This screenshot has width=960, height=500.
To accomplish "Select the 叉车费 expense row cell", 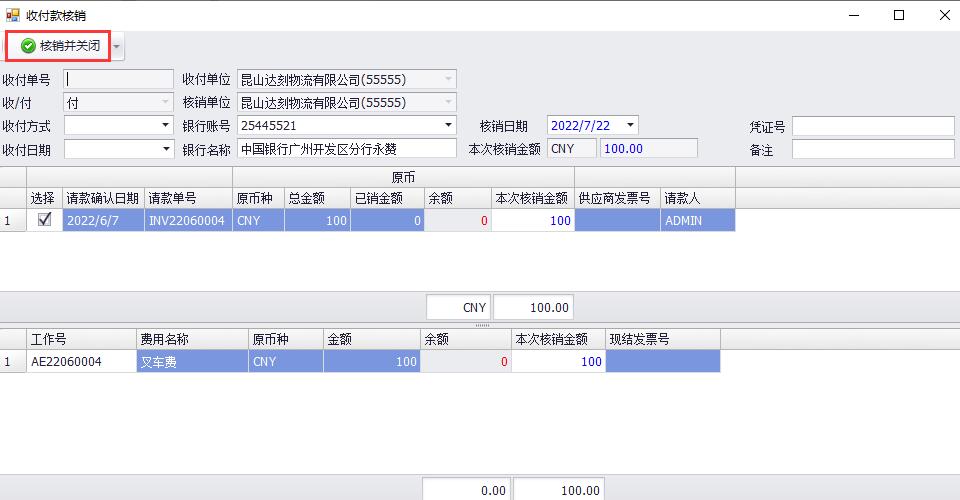I will (x=192, y=362).
